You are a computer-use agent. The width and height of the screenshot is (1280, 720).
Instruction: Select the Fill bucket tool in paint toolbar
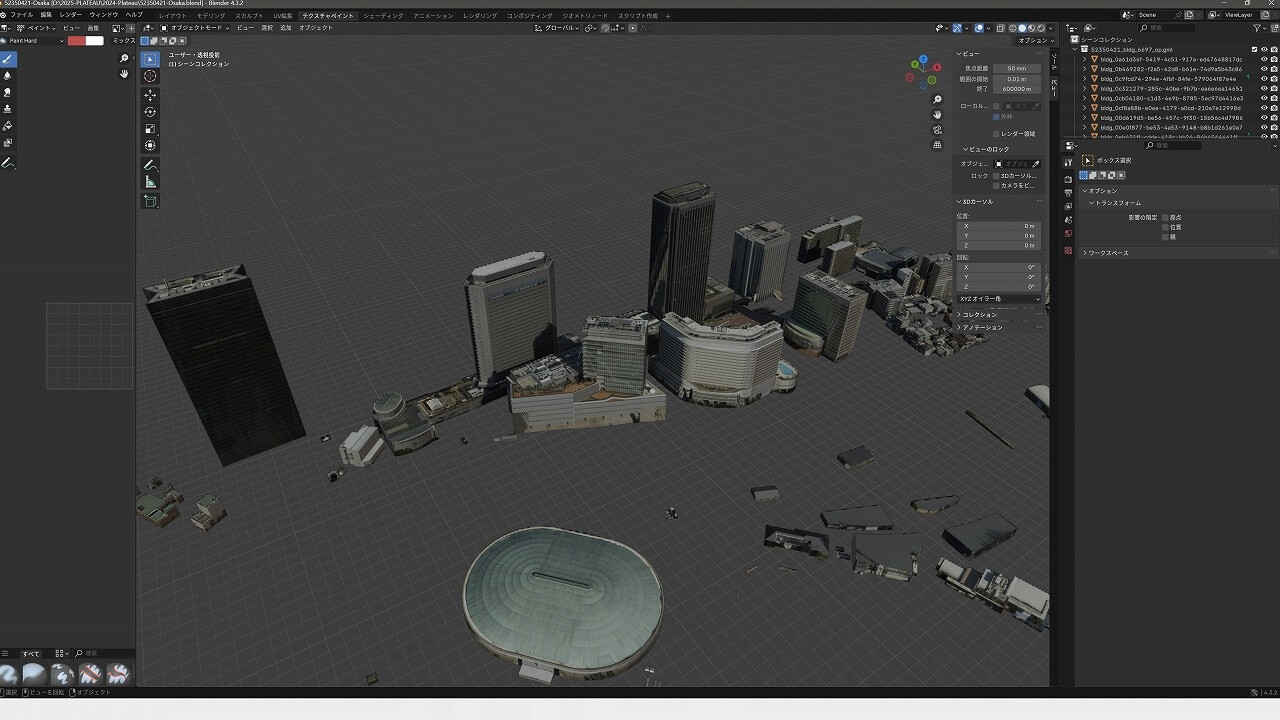(x=8, y=126)
